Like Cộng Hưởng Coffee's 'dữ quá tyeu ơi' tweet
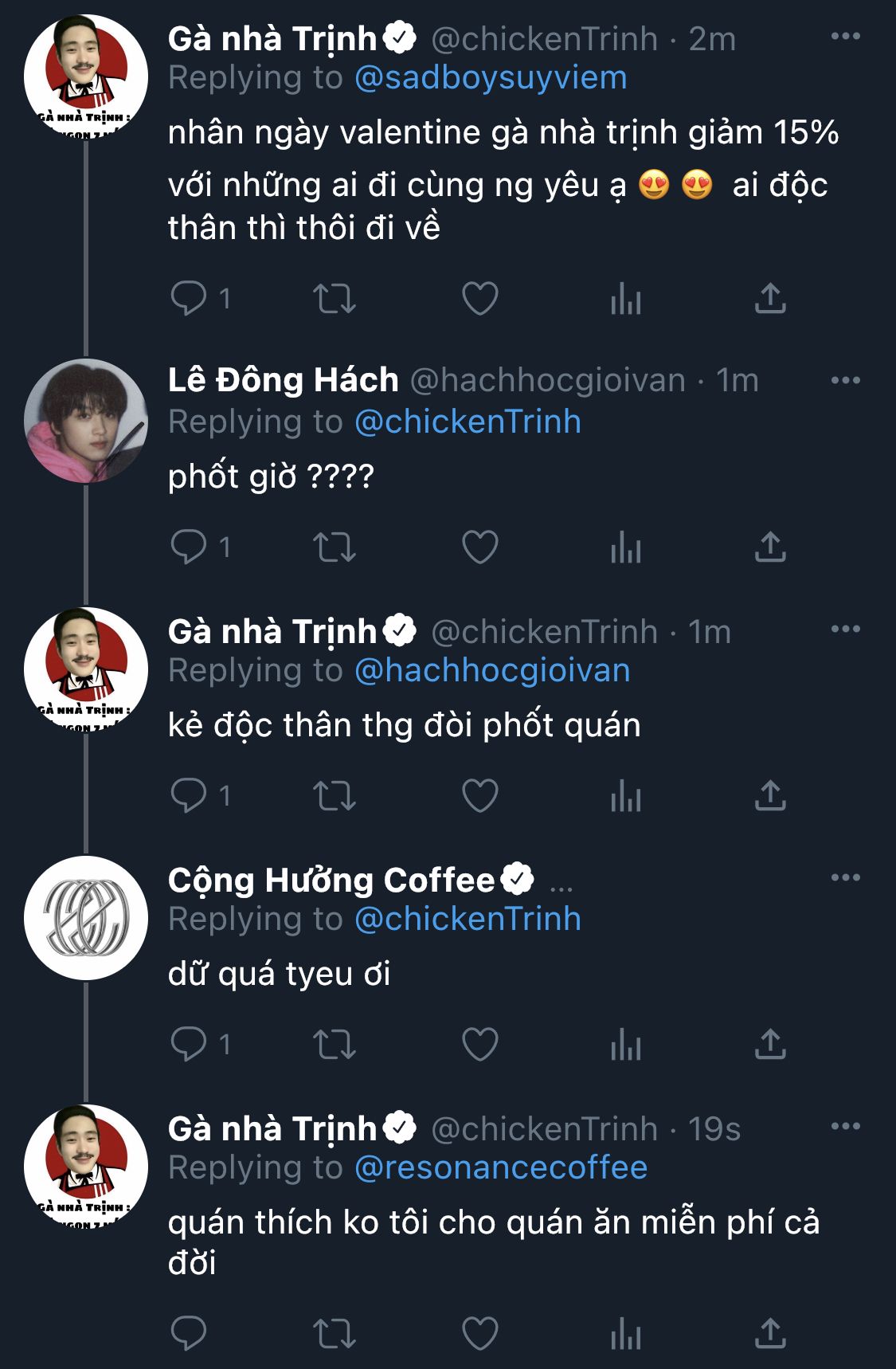Screen dimensions: 896x1369 coord(479,1045)
